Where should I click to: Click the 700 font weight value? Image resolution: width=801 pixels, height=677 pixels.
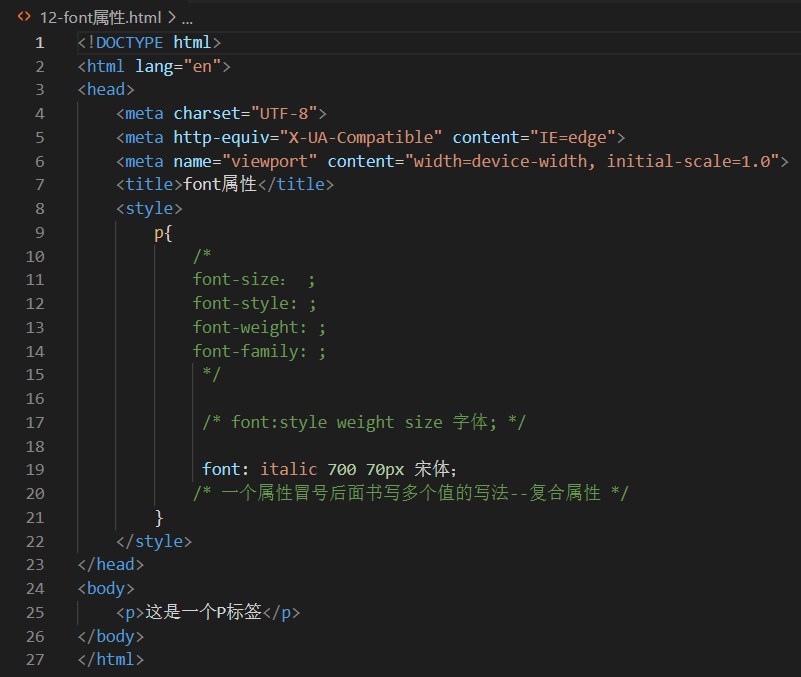point(341,470)
